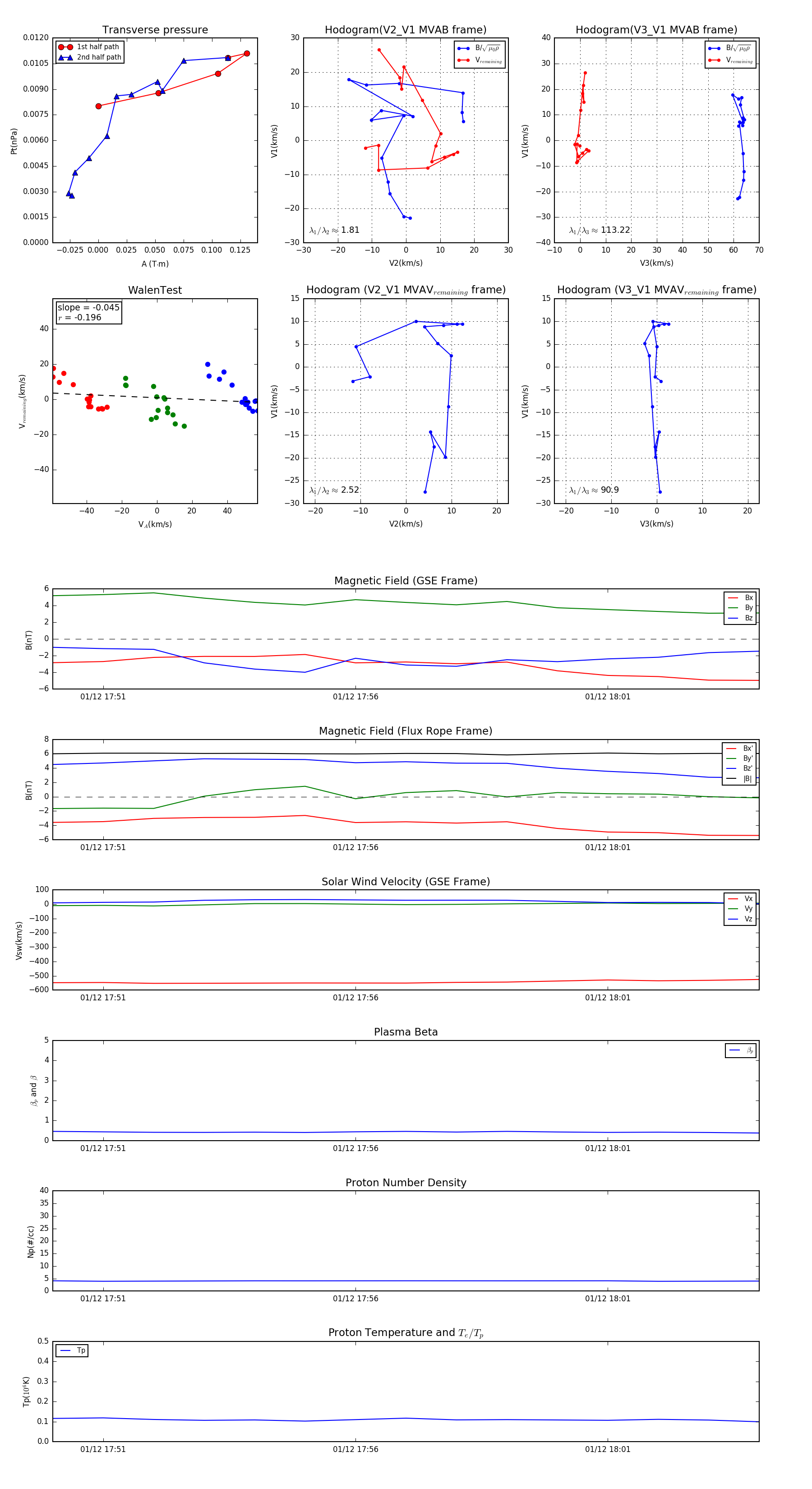Click the Hodogram(V2_V1 MVAB frame) title
812x1489 pixels.
point(406,30)
